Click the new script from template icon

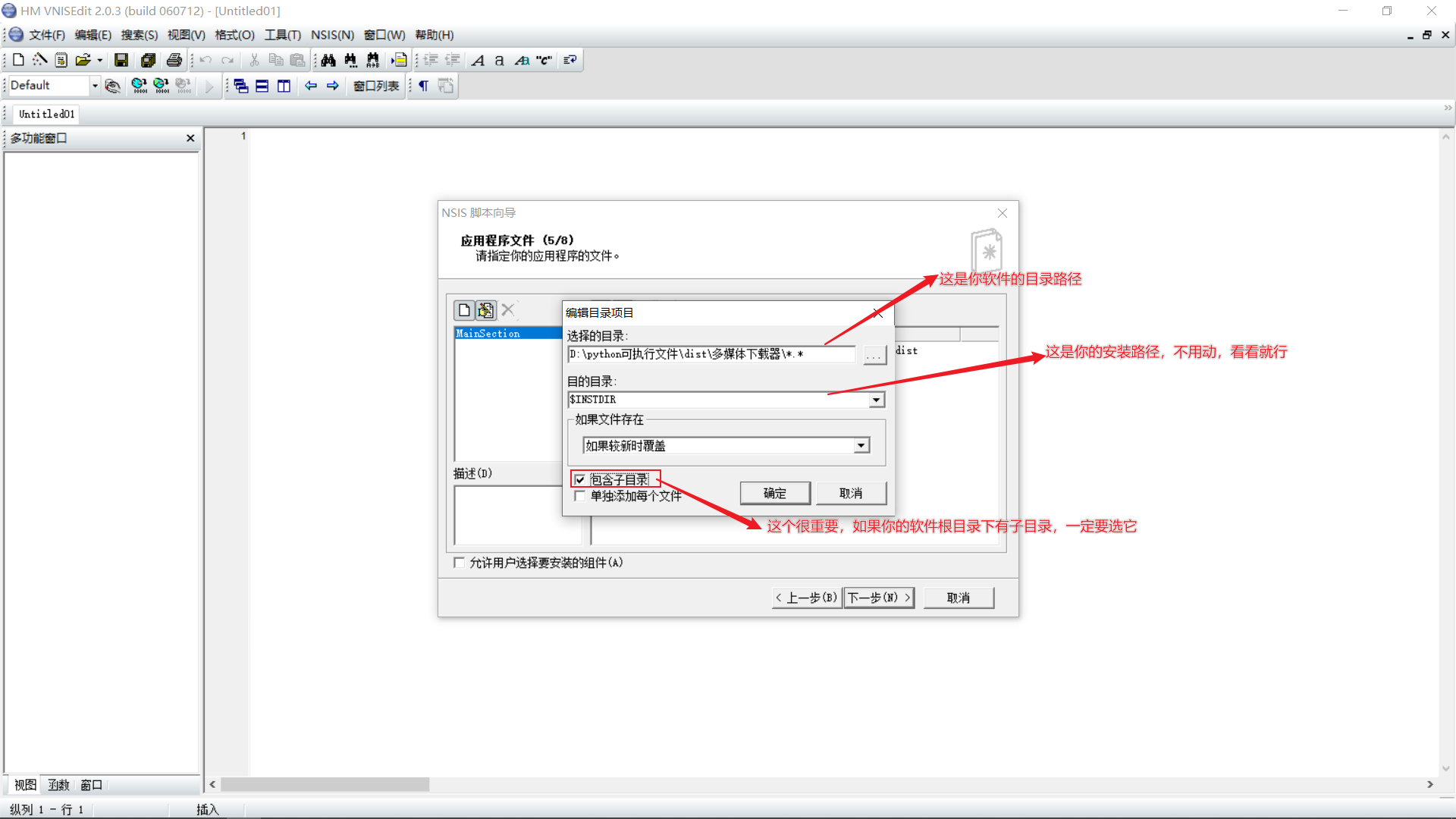coord(61,60)
